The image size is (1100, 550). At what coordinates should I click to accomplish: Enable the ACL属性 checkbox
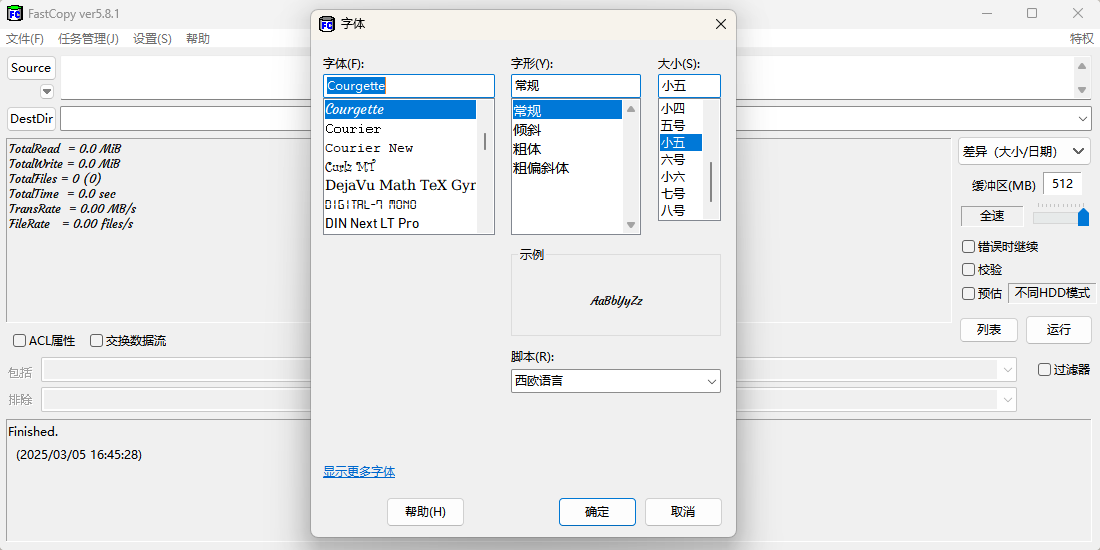click(19, 340)
